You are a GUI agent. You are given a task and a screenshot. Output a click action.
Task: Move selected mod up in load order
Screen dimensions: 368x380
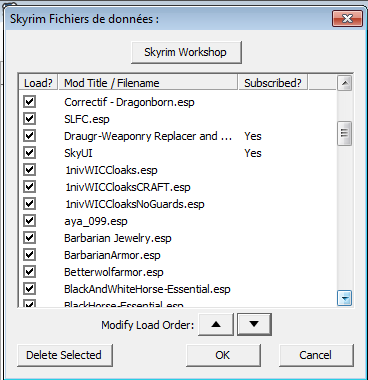216,324
